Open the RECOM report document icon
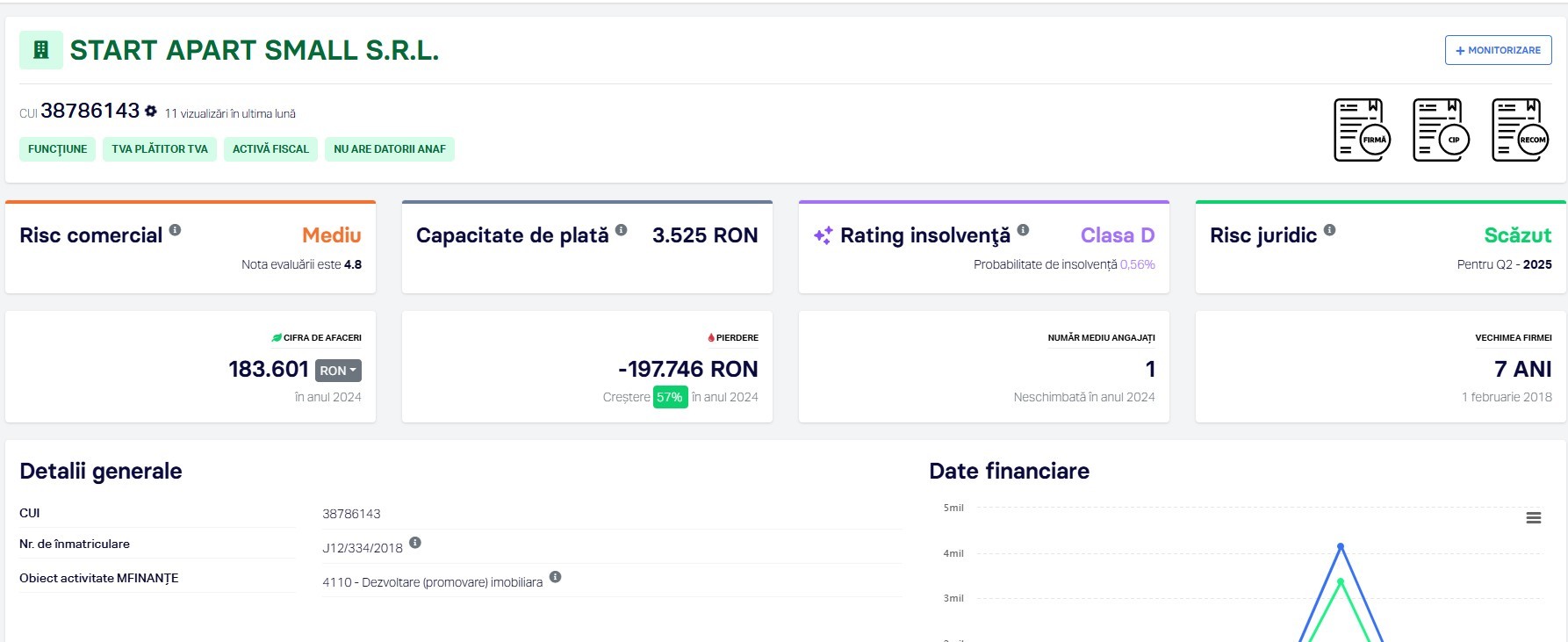Viewport: 1568px width, 642px height. (1520, 130)
